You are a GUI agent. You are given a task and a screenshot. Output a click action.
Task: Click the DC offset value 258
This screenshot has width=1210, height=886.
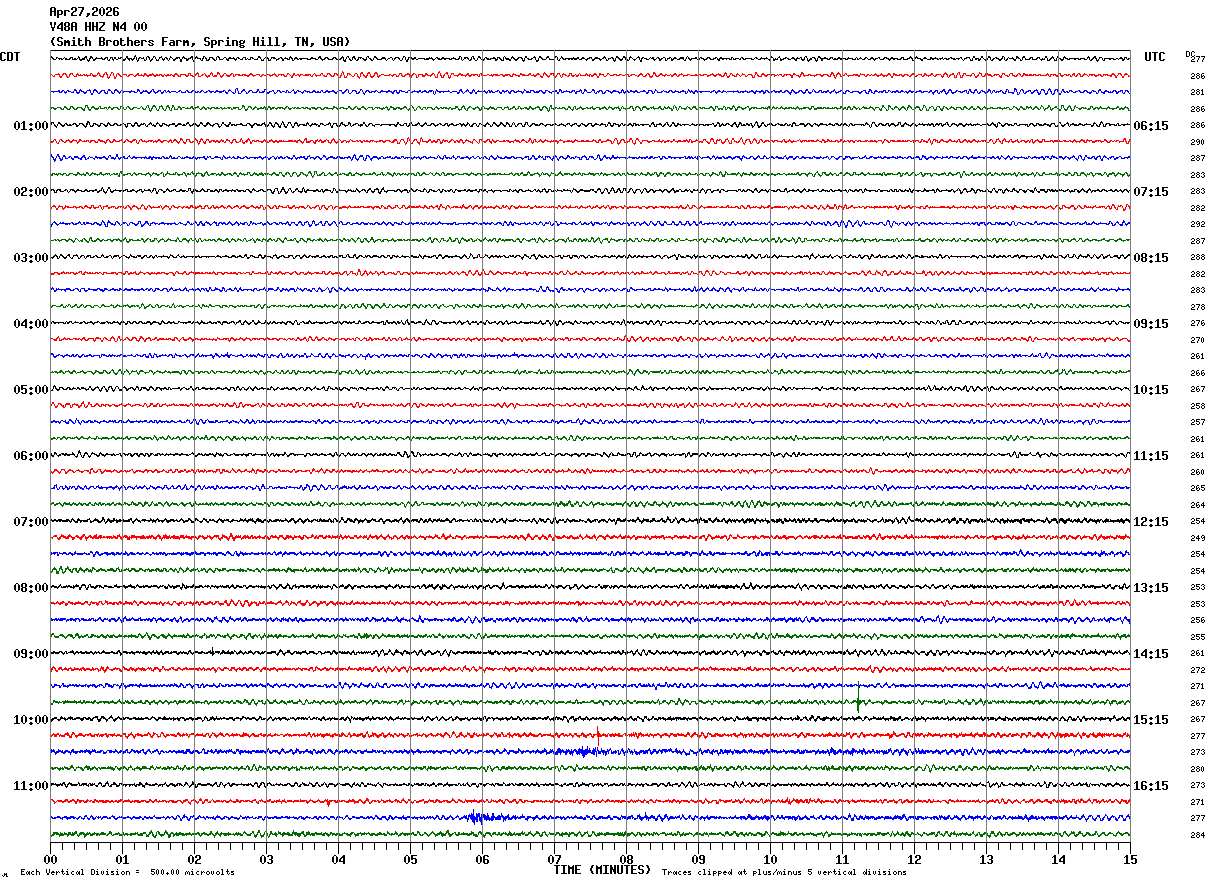tap(1197, 406)
